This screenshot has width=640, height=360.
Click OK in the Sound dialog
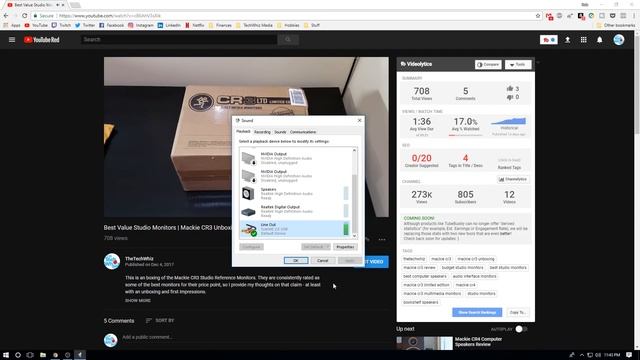point(296,260)
